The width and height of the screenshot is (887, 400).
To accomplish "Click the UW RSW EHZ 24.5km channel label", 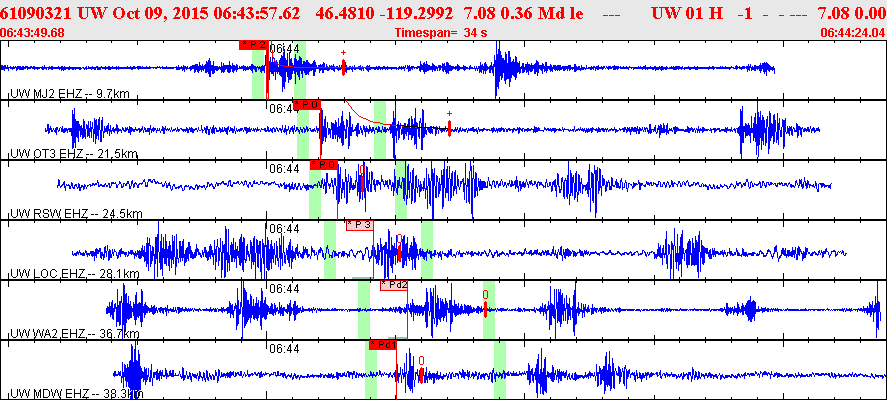I will tap(76, 214).
